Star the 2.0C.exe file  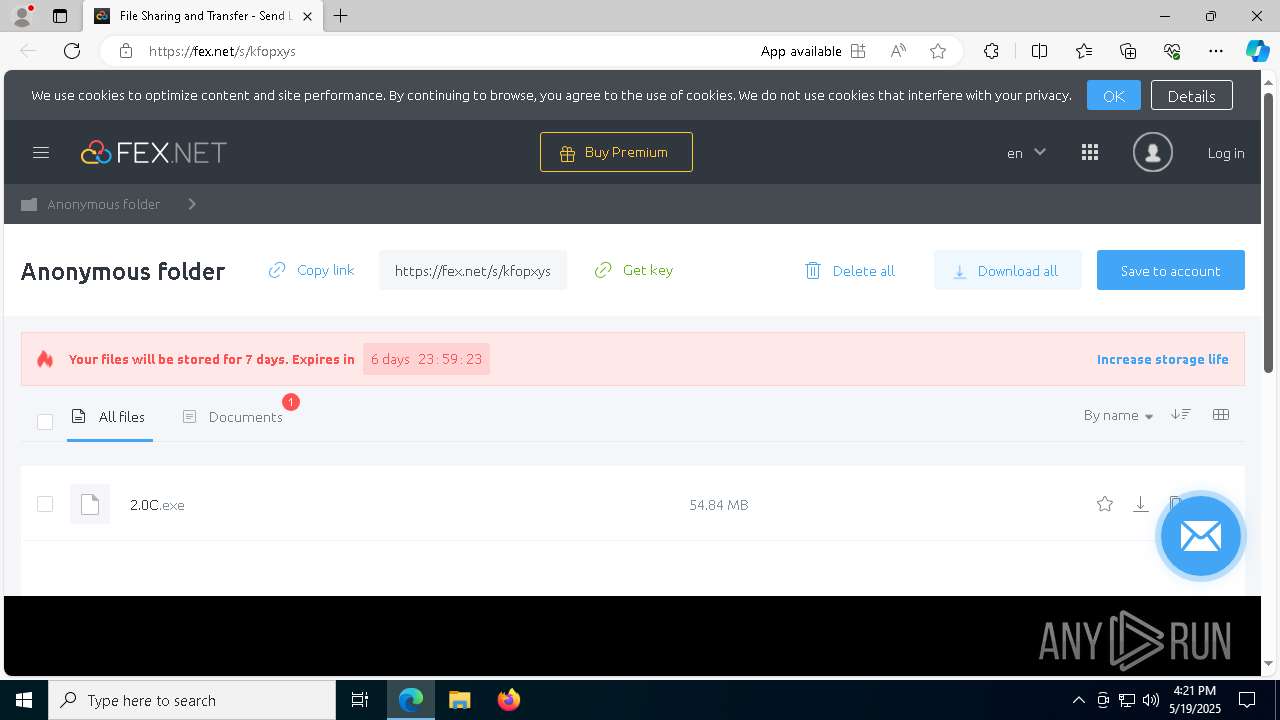1105,504
